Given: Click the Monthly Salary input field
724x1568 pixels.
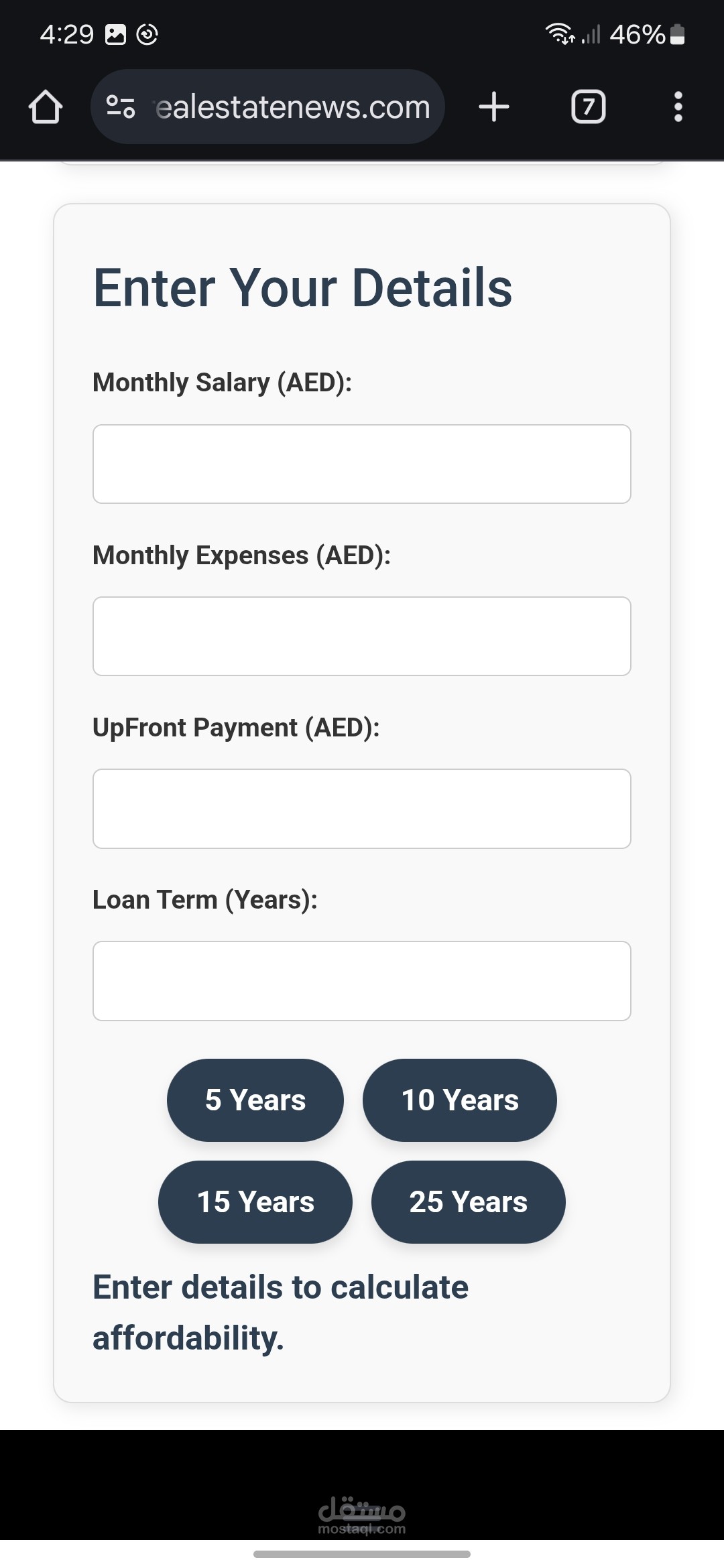Looking at the screenshot, I should 362,464.
